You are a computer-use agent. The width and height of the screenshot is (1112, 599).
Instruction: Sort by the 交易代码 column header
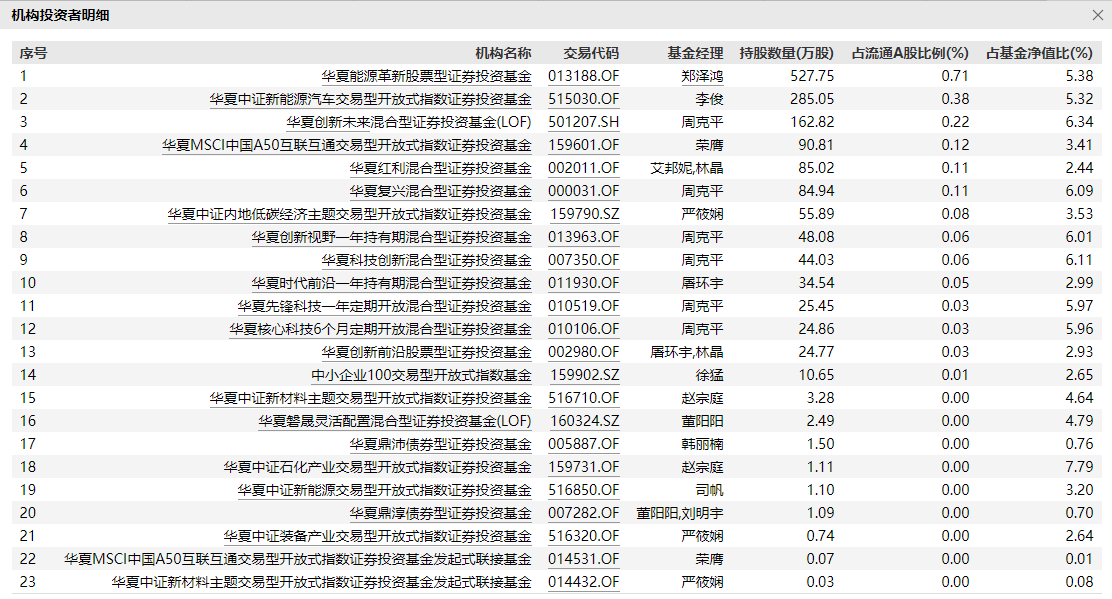tap(591, 53)
